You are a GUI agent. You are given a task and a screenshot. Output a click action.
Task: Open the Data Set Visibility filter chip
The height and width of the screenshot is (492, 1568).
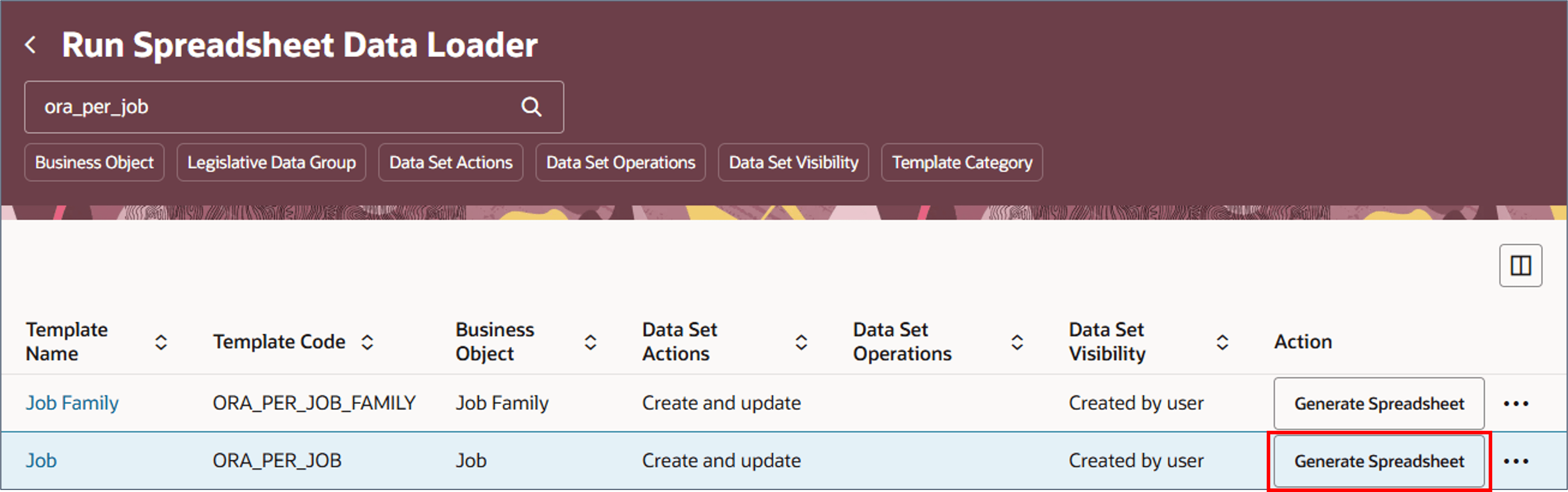[793, 163]
